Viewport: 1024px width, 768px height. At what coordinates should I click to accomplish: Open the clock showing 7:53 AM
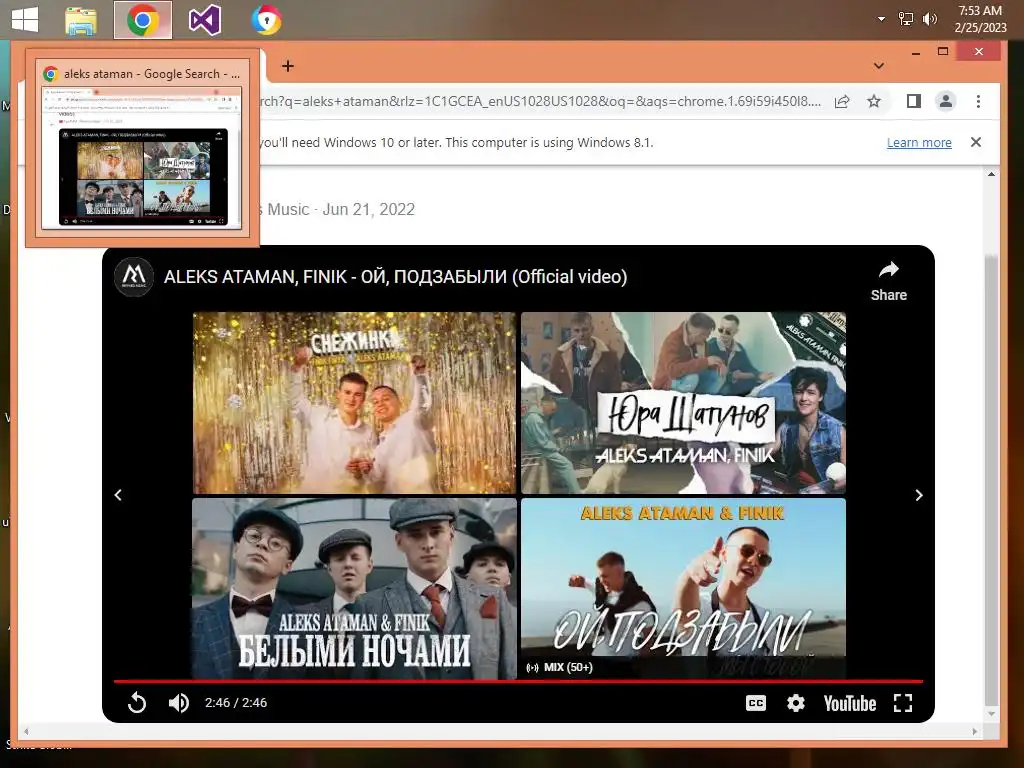pos(980,19)
